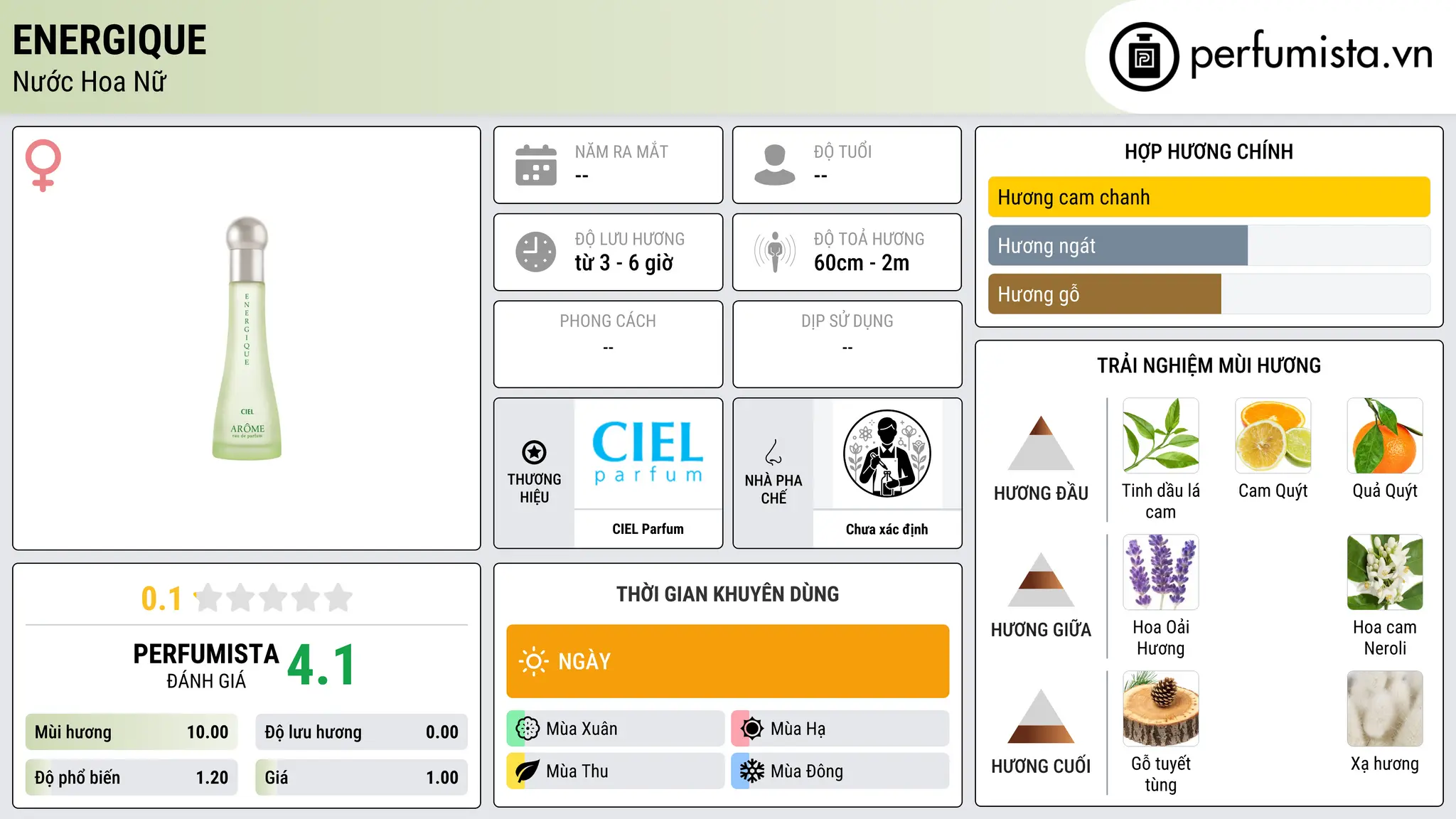Screen dimensions: 1456x819
Task: Click the Hương ngát accord bar
Action: click(x=1209, y=245)
